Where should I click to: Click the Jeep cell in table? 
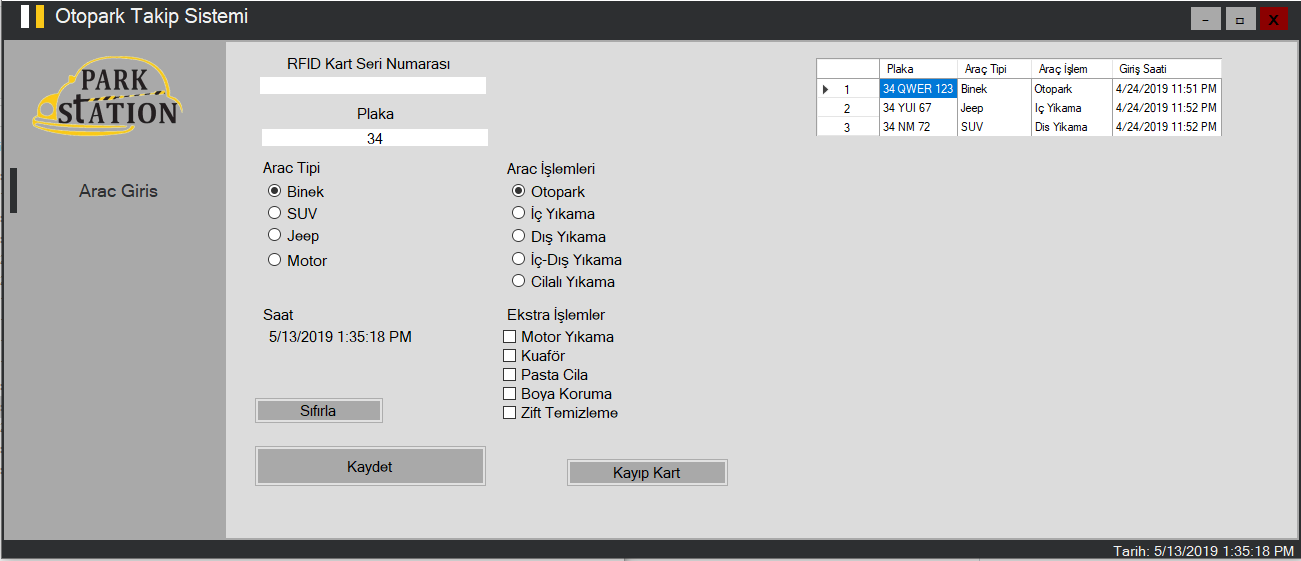pyautogui.click(x=995, y=108)
